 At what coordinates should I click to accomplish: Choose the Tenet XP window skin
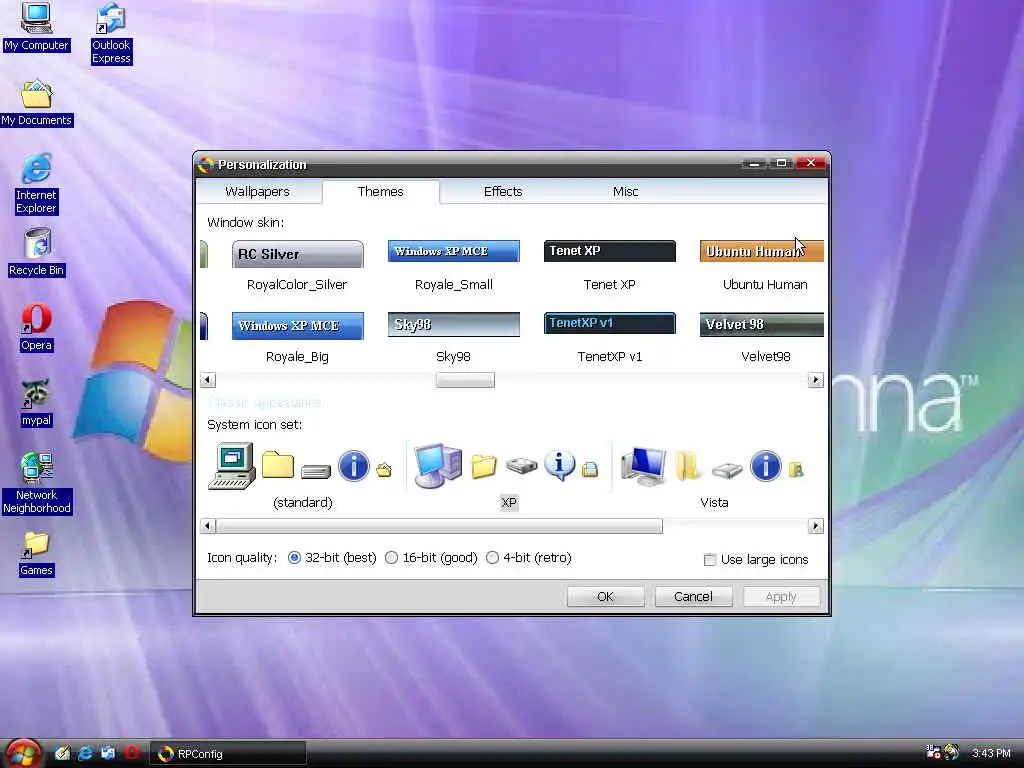pyautogui.click(x=609, y=265)
